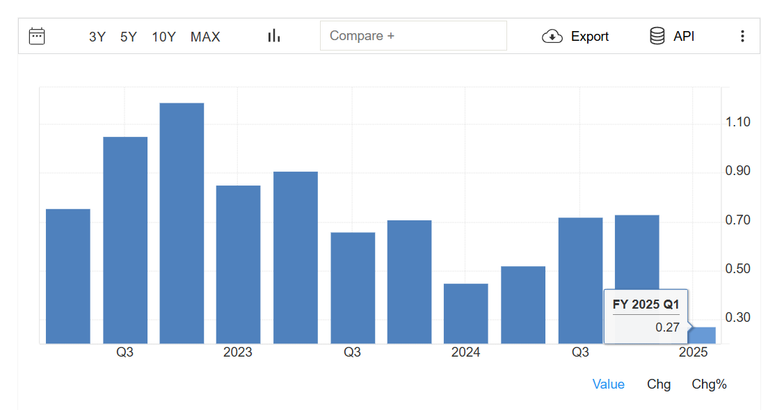Click the Export label

590,36
